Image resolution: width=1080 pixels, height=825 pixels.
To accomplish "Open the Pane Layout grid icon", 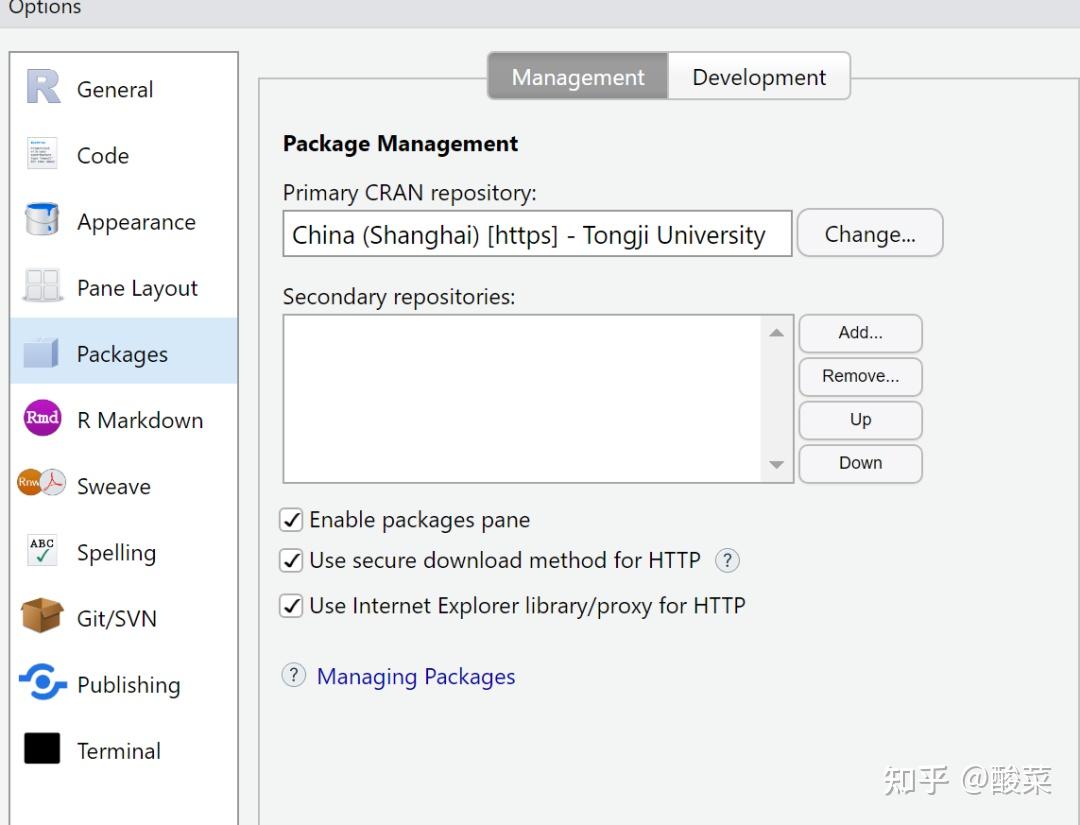I will (43, 287).
